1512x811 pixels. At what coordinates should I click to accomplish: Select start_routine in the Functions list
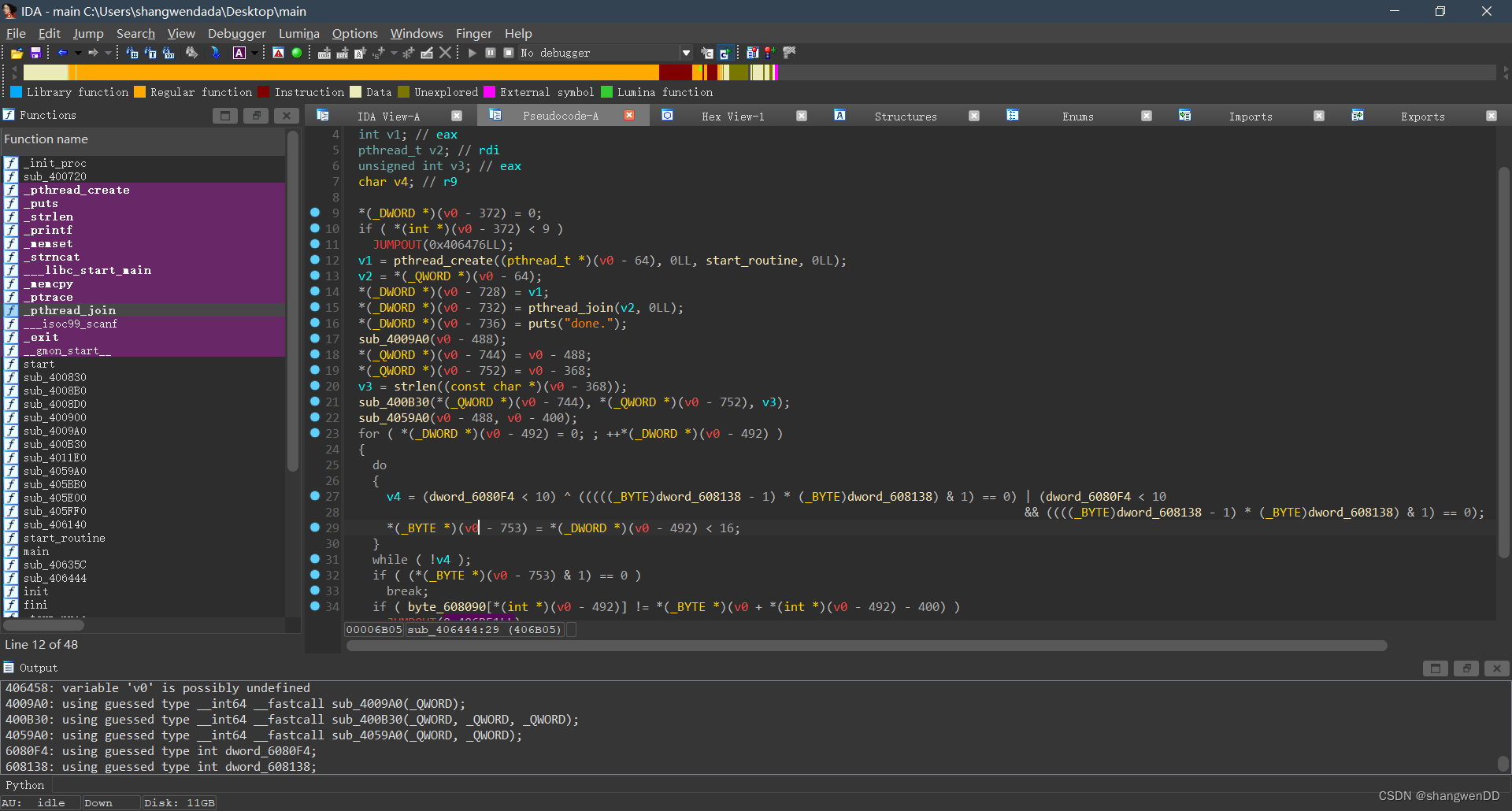64,539
